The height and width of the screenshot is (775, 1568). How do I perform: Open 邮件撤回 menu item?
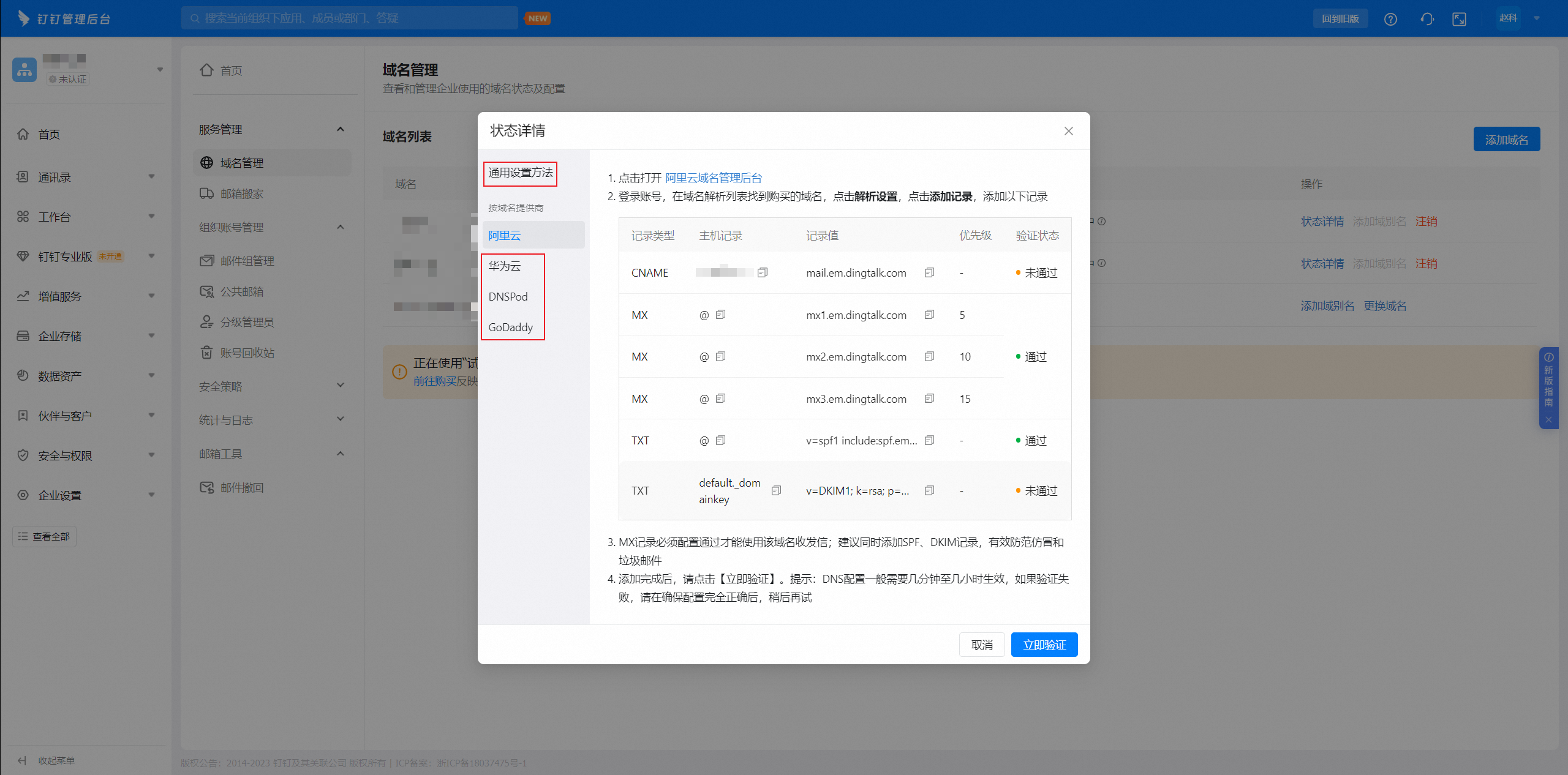point(272,487)
